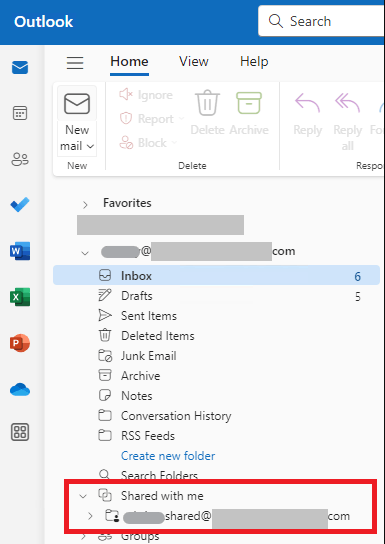The width and height of the screenshot is (385, 544).
Task: Switch to the Help tab
Action: tap(254, 62)
